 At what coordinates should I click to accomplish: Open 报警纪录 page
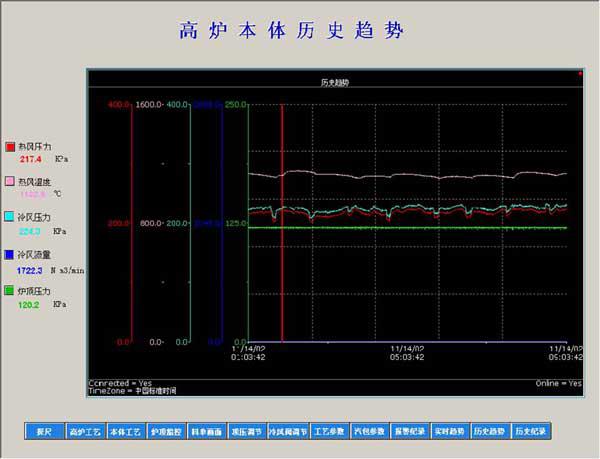tap(410, 431)
